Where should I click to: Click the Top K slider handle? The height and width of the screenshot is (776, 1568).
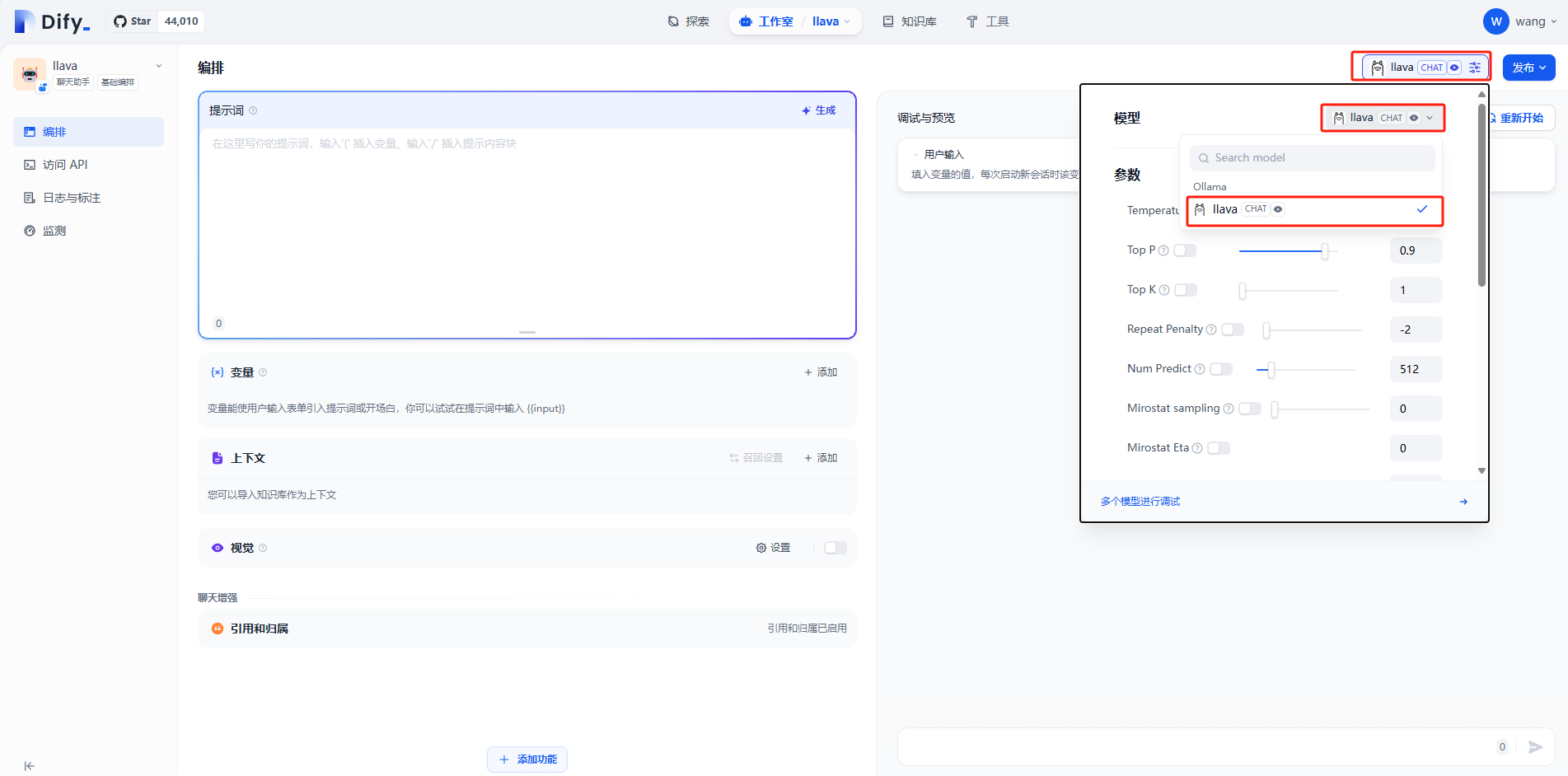[x=1243, y=290]
